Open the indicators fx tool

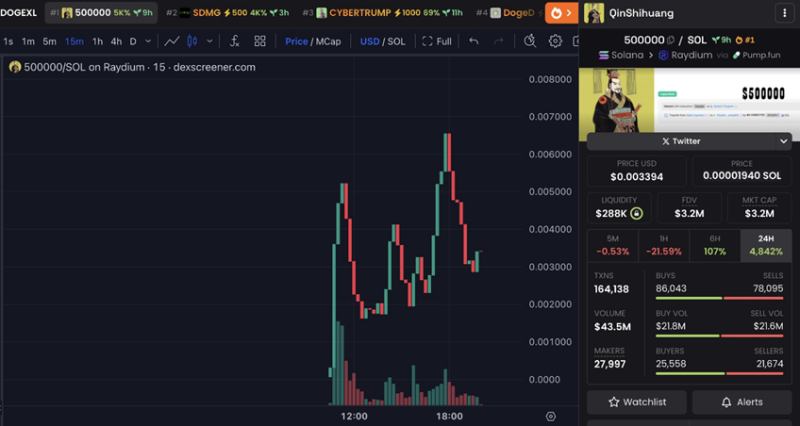[235, 41]
